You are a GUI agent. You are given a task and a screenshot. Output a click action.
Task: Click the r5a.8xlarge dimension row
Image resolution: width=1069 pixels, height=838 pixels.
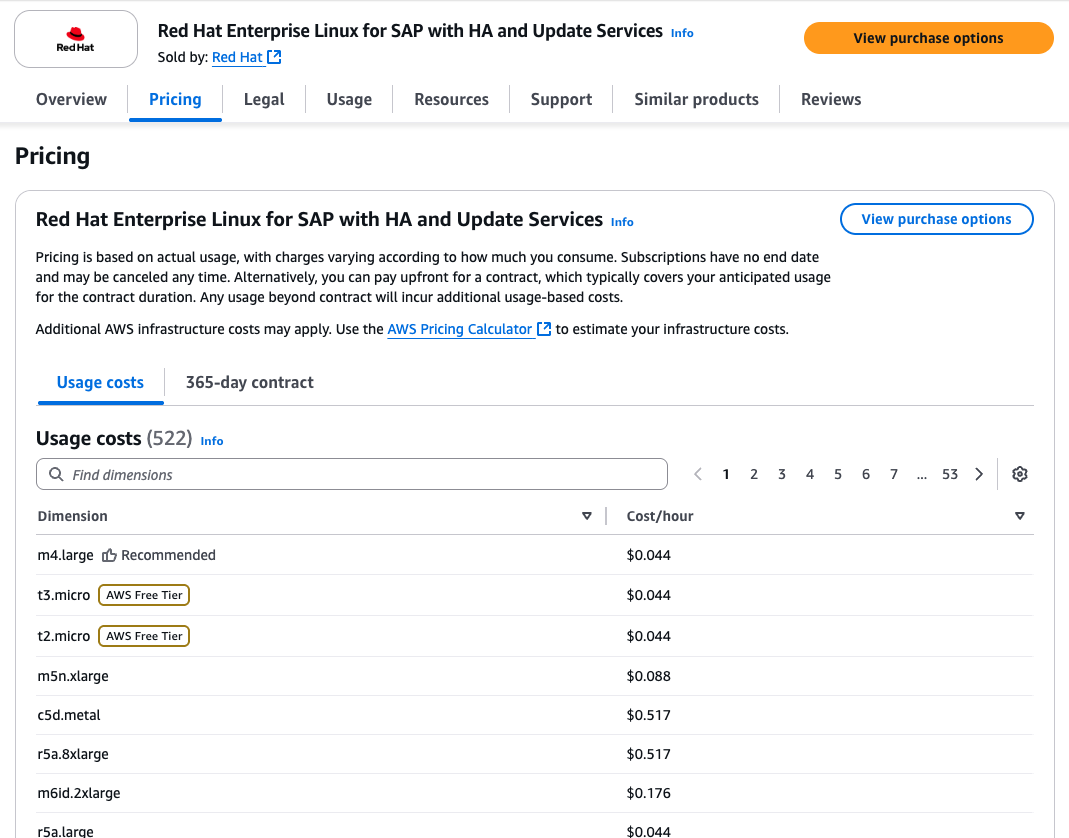click(535, 754)
